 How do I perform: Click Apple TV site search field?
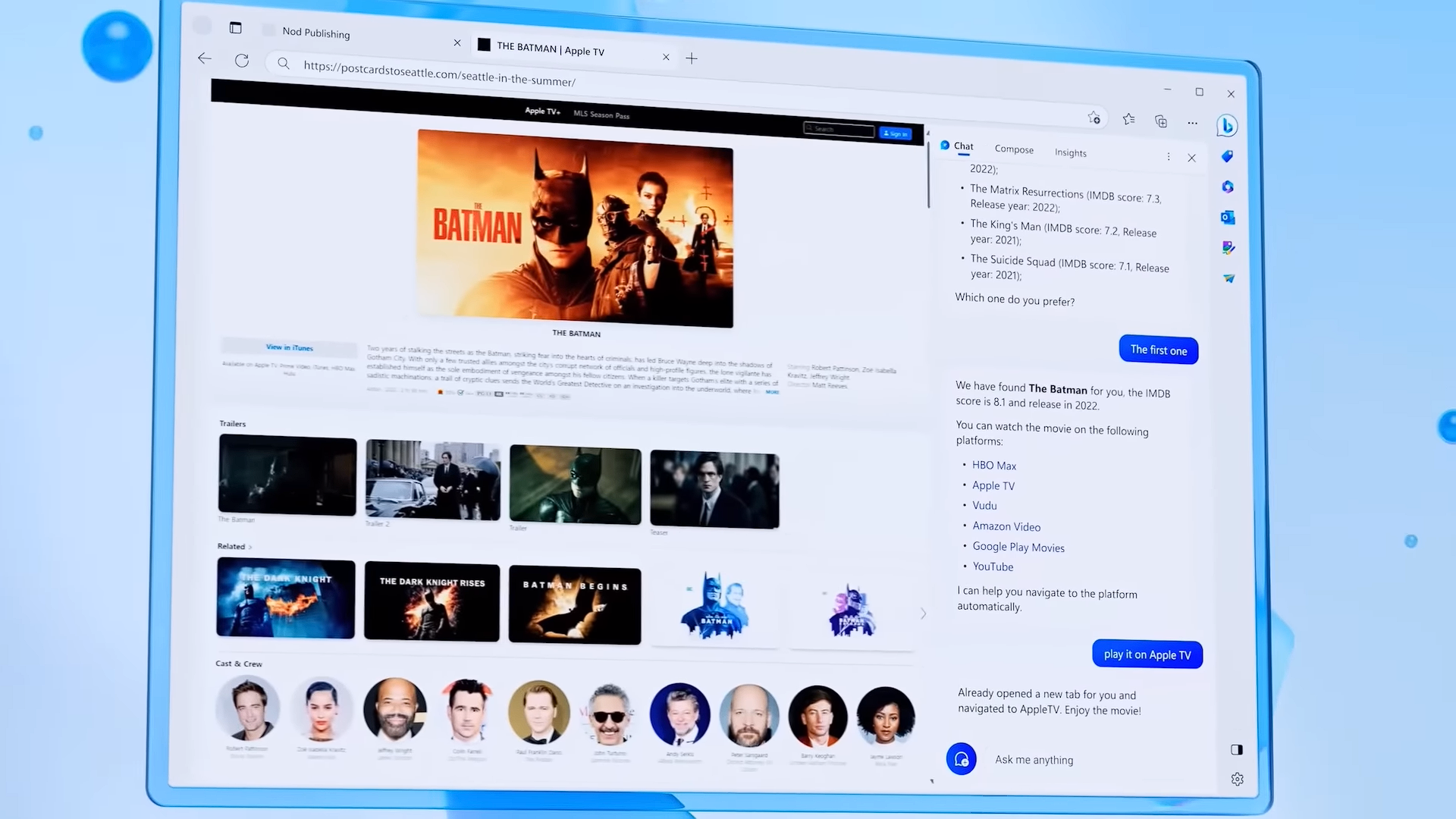(x=839, y=130)
